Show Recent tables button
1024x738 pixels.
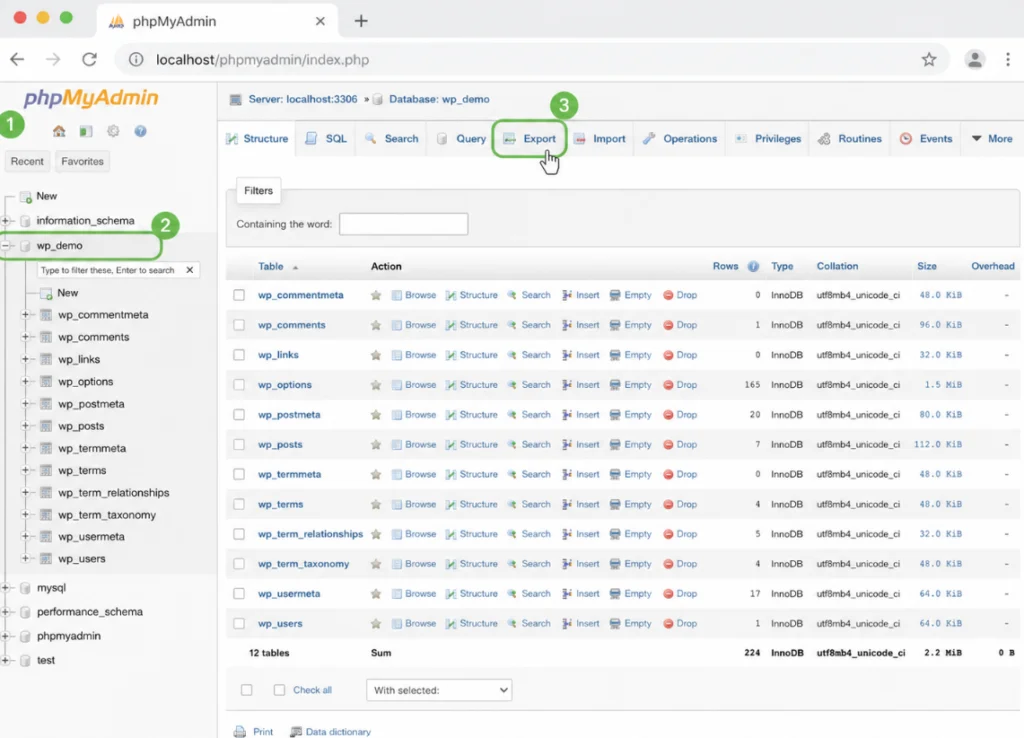tap(27, 161)
